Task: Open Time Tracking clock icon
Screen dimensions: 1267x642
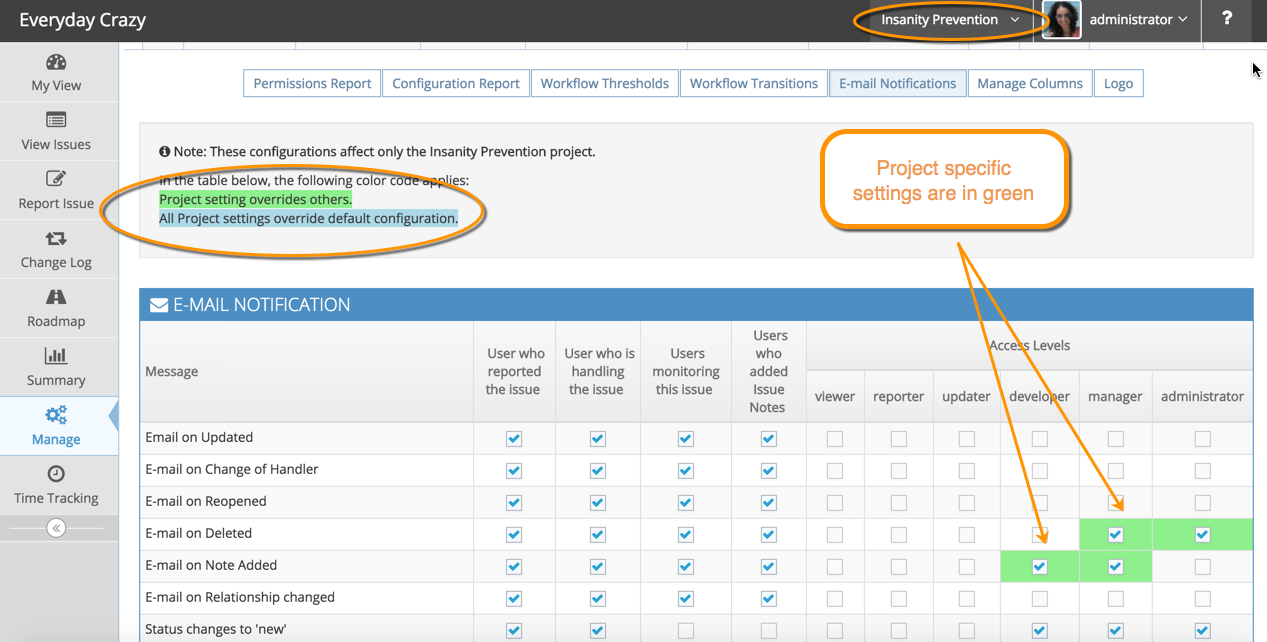Action: [x=56, y=473]
